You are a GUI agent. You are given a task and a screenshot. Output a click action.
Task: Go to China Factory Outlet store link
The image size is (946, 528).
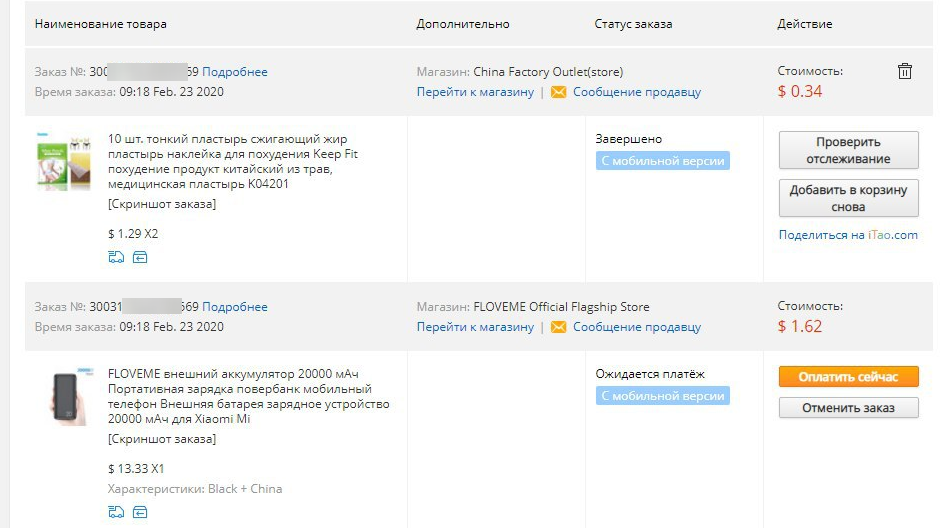click(x=475, y=92)
